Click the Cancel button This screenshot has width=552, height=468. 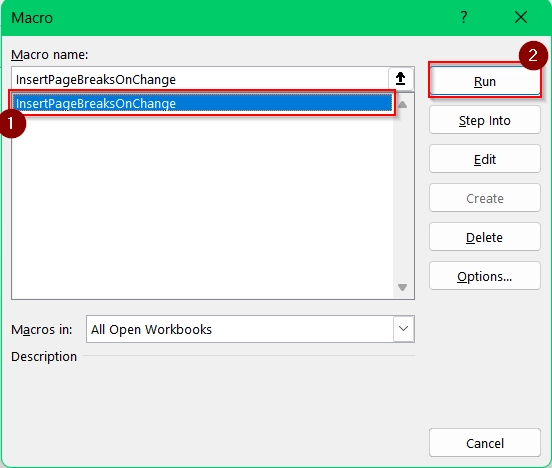tap(485, 443)
